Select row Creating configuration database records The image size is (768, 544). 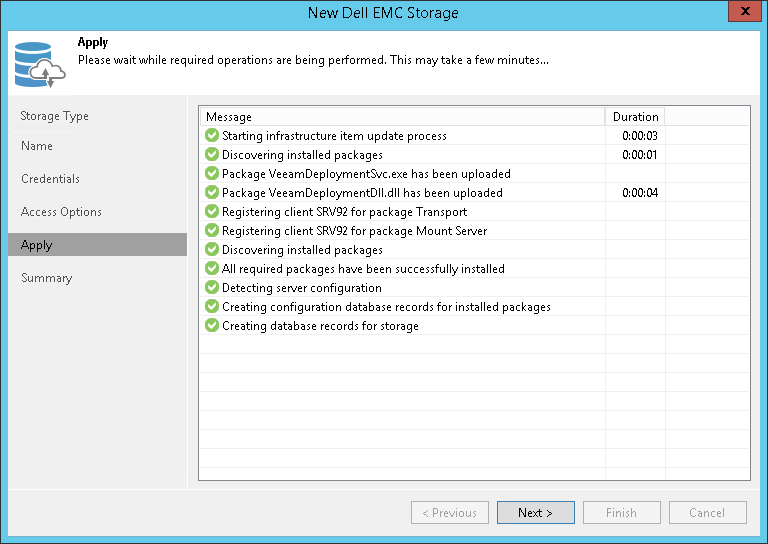tap(386, 307)
